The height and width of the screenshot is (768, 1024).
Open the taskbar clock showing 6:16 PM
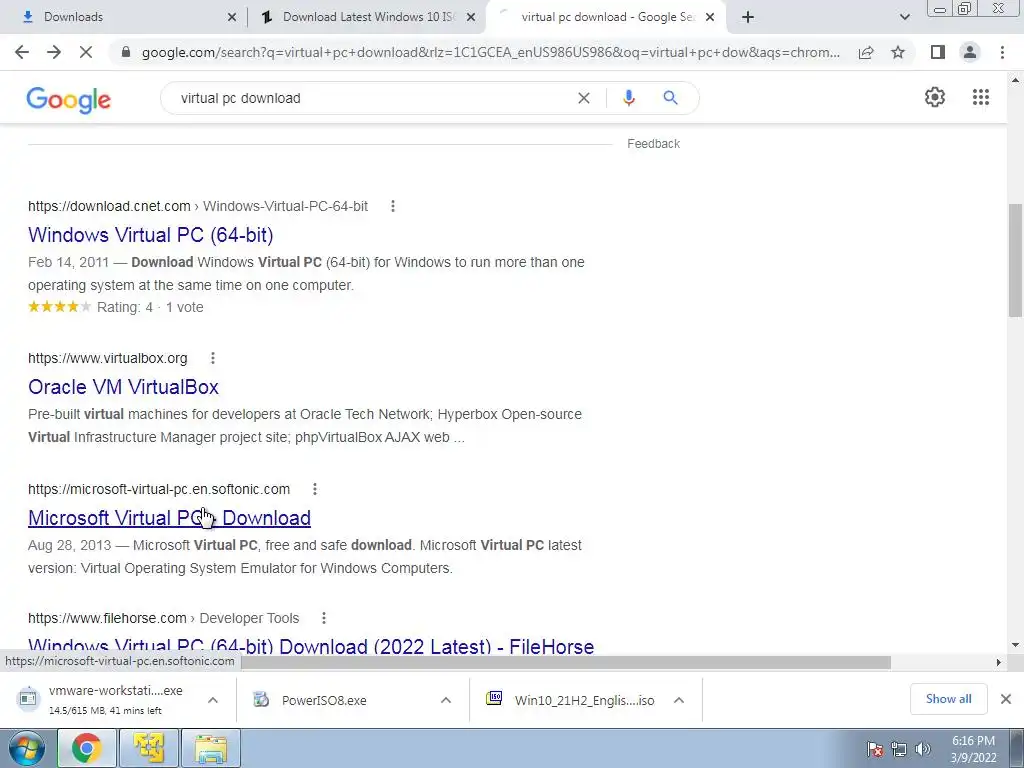click(973, 749)
